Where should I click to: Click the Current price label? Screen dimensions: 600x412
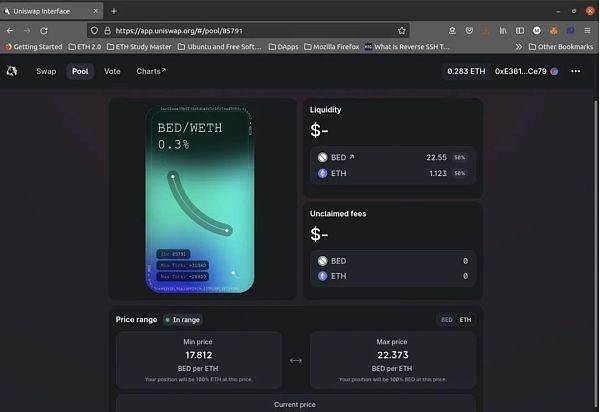(295, 404)
